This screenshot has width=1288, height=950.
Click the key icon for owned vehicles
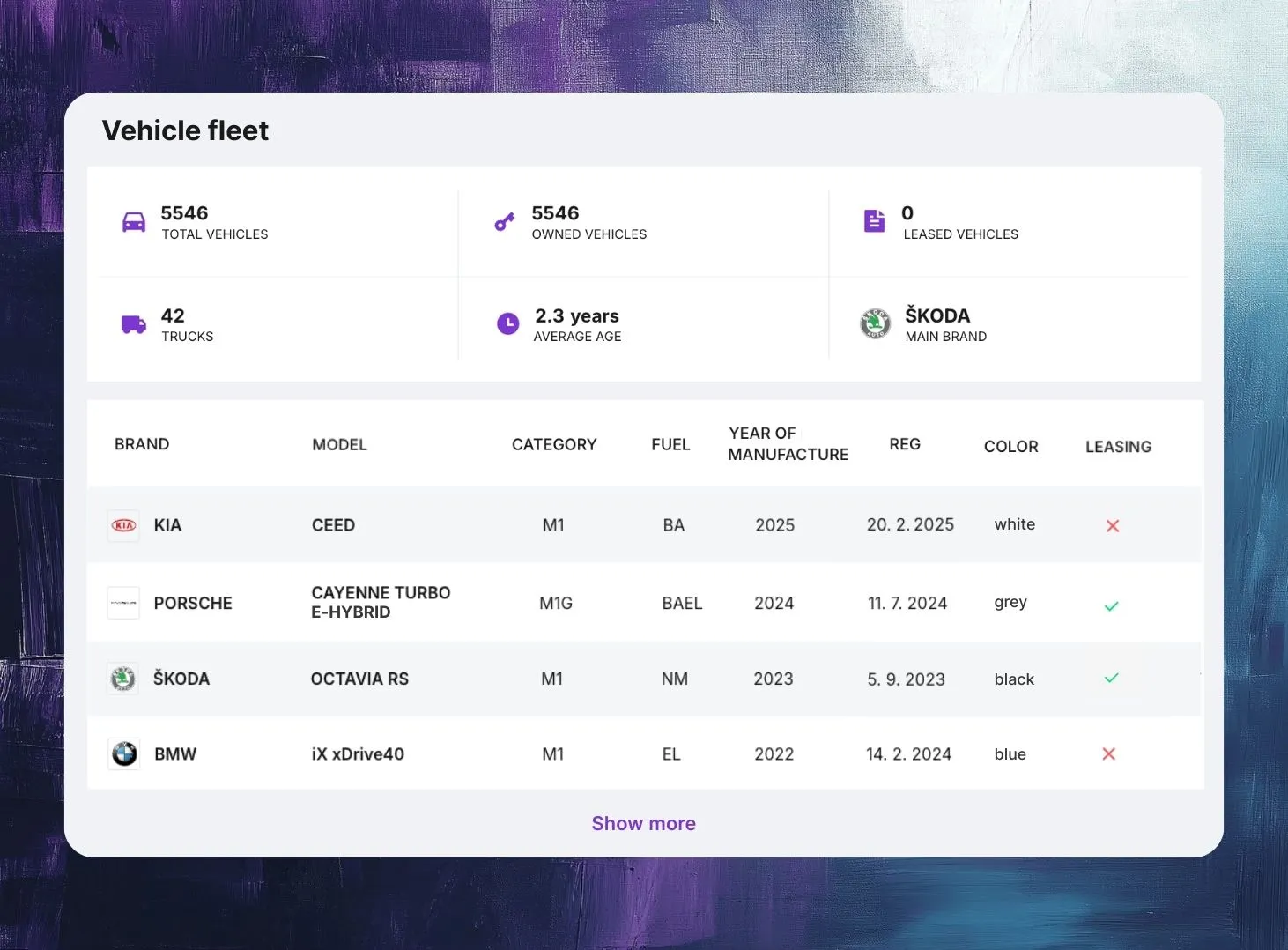pos(505,221)
